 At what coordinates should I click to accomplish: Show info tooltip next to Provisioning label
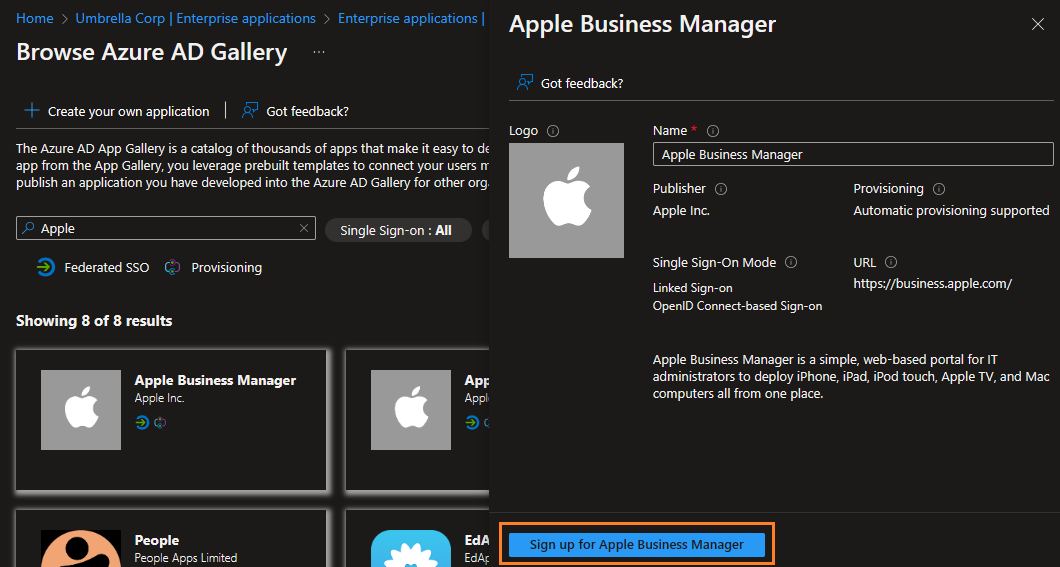point(939,189)
